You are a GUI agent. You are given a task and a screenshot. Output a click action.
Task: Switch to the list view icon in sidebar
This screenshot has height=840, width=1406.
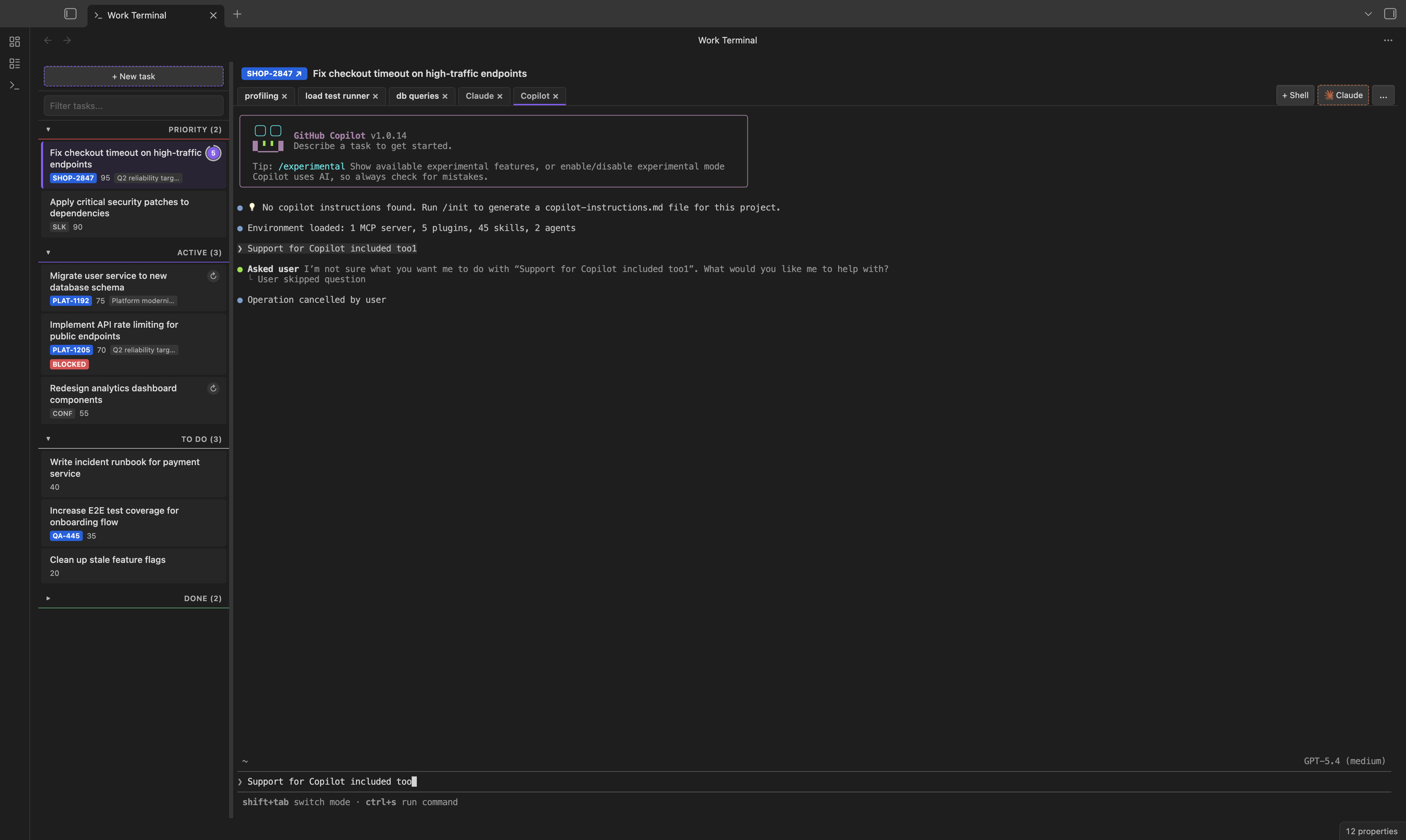coord(14,64)
